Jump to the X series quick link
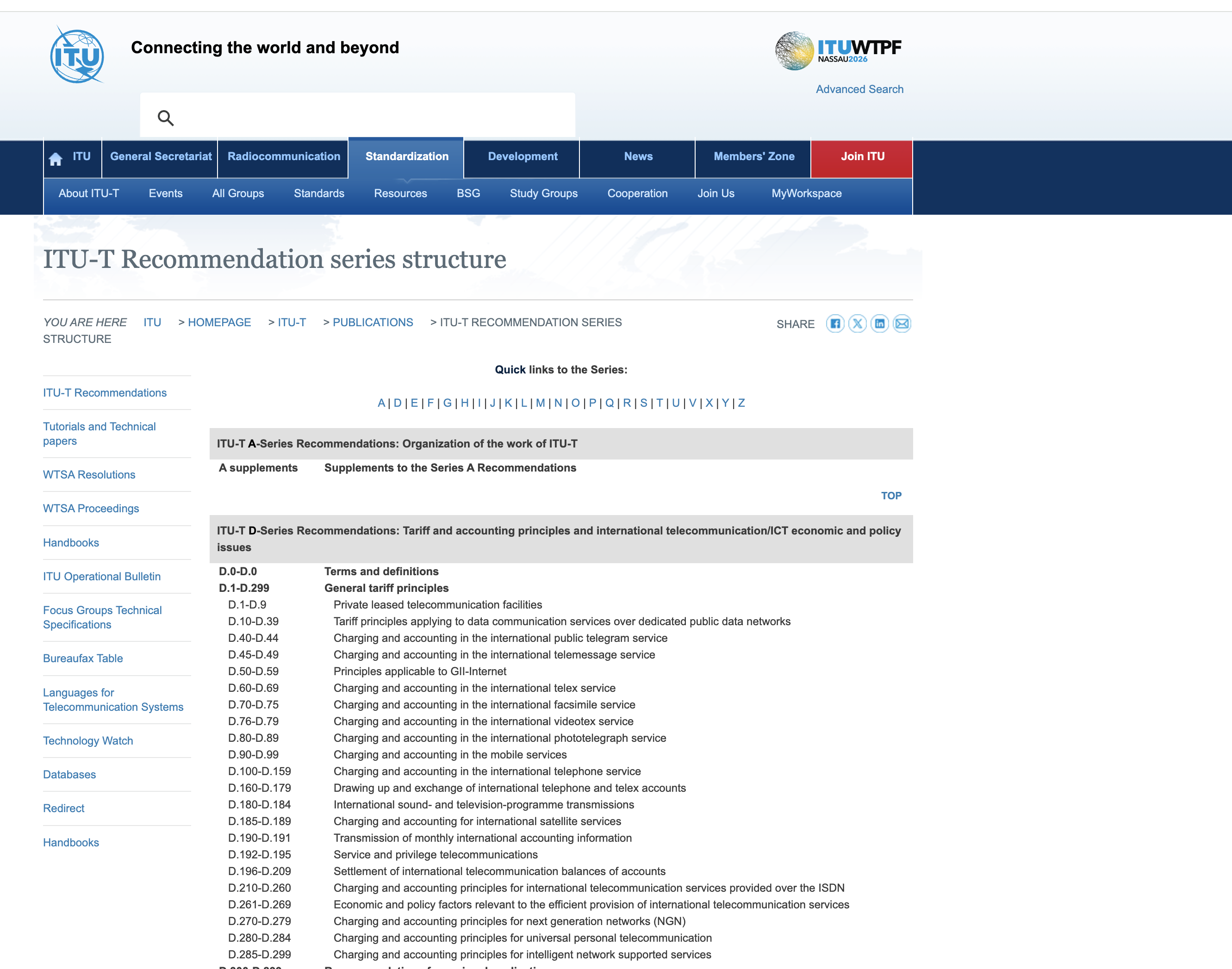The width and height of the screenshot is (1232, 969). [x=709, y=403]
